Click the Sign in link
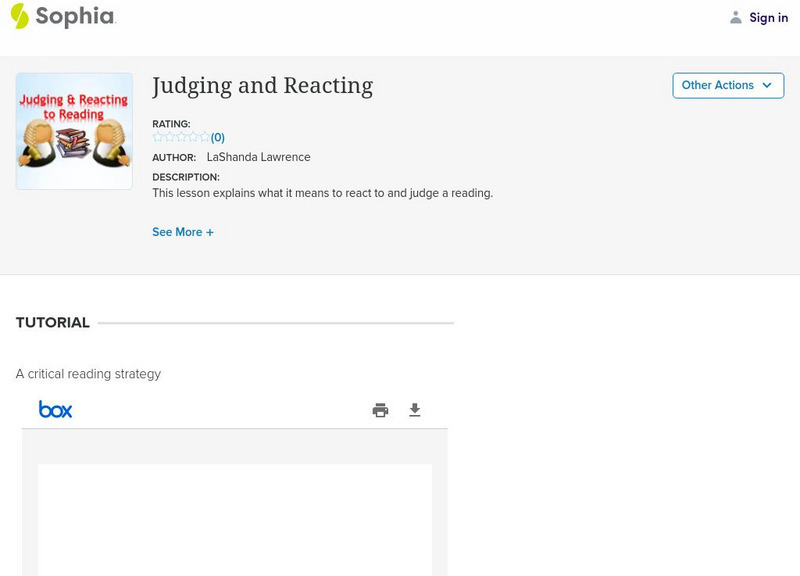Viewport: 800px width, 576px height. (x=768, y=17)
